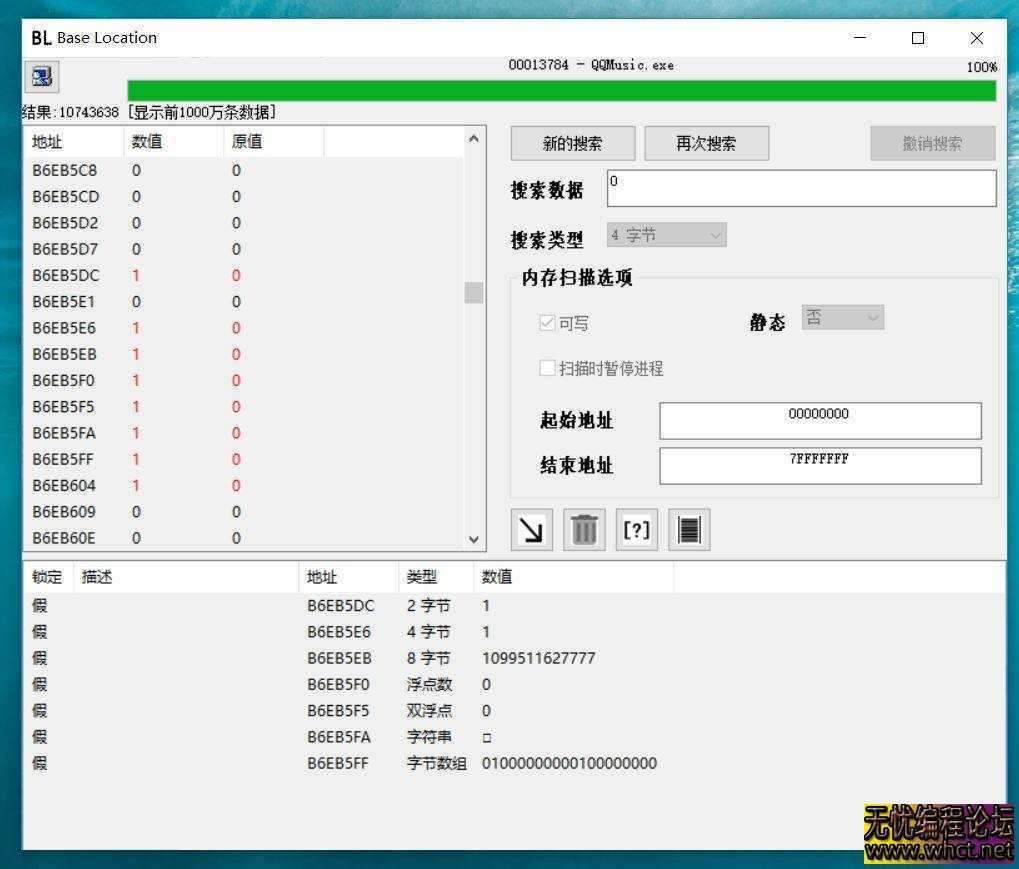This screenshot has height=869, width=1019.
Task: Click the 结束地址 field showing 7FFFFFFF
Action: (x=819, y=465)
